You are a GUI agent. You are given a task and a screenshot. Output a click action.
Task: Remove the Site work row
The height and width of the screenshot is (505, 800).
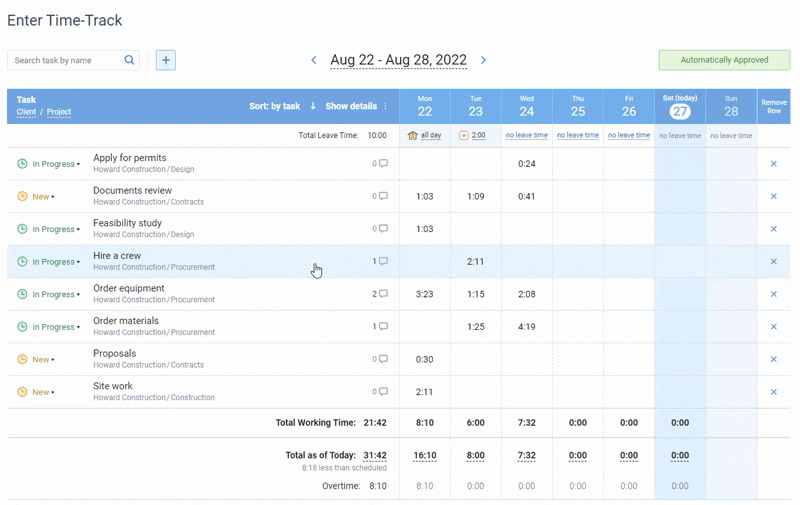(x=773, y=392)
